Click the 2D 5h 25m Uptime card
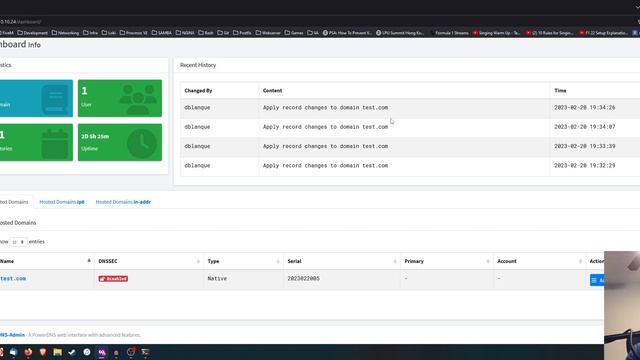Screen dimensions: 640x360 point(120,142)
